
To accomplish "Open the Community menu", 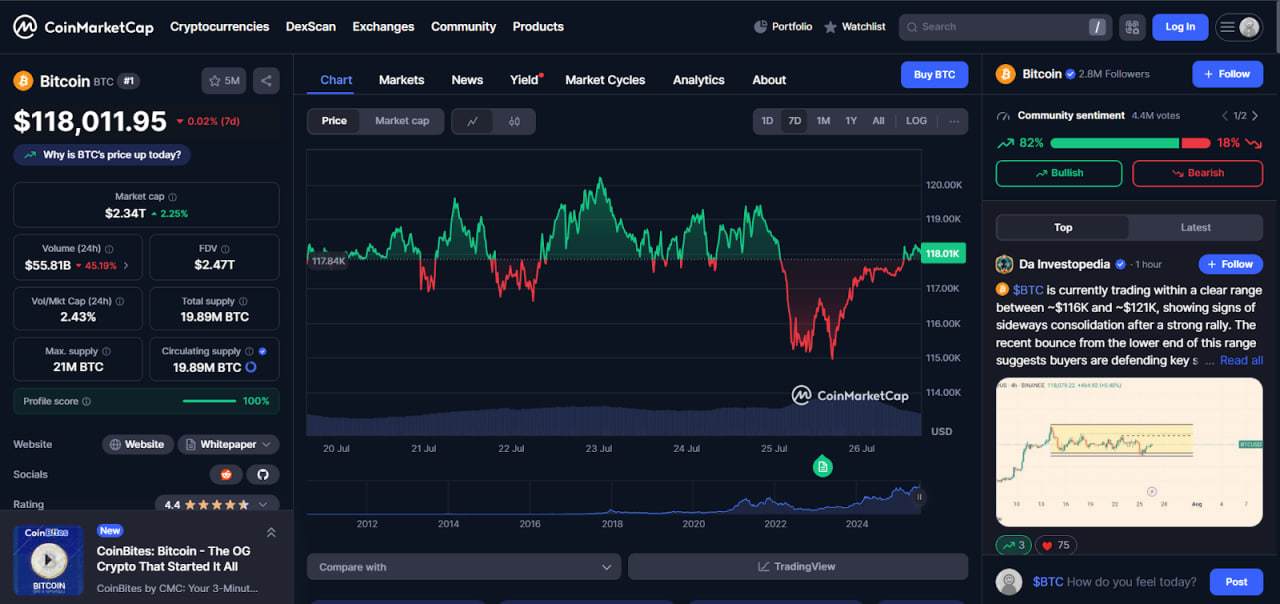I will coord(463,27).
